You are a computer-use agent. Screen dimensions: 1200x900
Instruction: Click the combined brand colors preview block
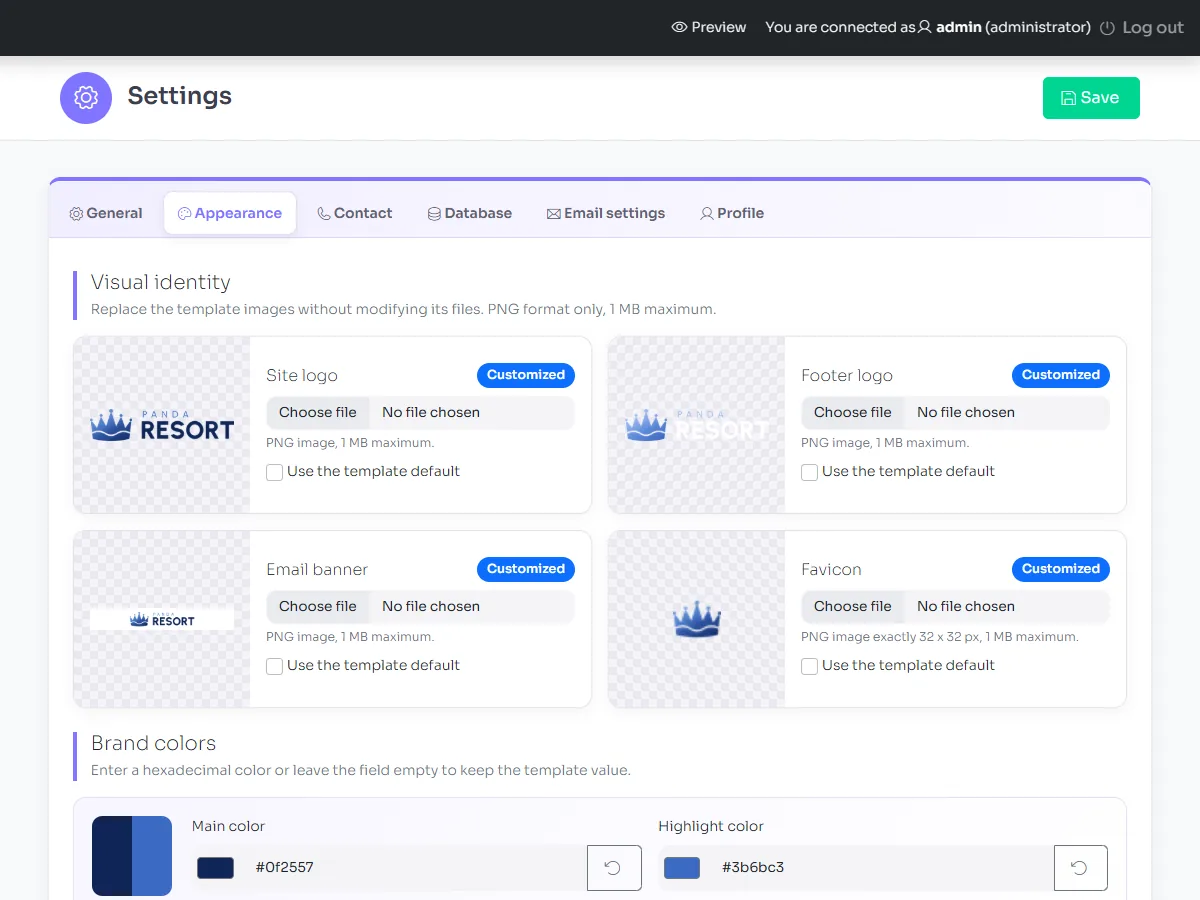pos(132,856)
